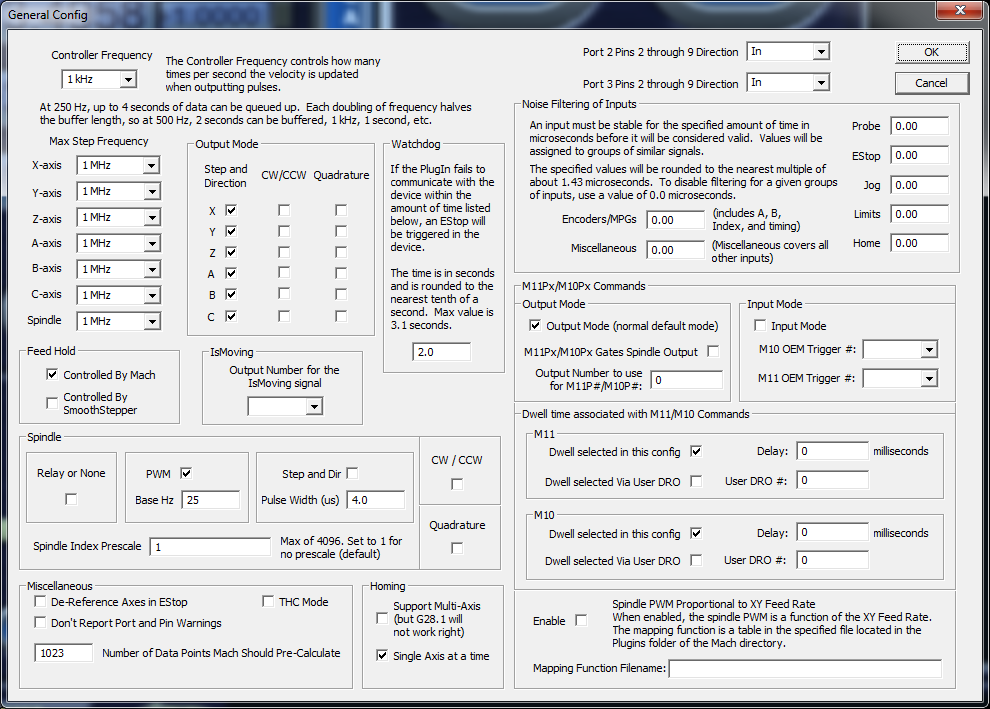Screen dimensions: 990x709
Task: Check M11 Dwell selected Via User DRO
Action: (696, 481)
